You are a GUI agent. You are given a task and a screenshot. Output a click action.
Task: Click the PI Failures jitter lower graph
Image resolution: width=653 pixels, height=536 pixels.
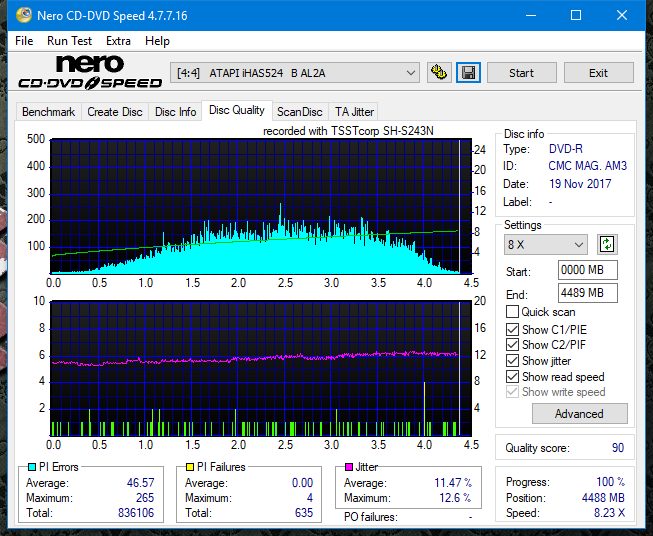[261, 368]
